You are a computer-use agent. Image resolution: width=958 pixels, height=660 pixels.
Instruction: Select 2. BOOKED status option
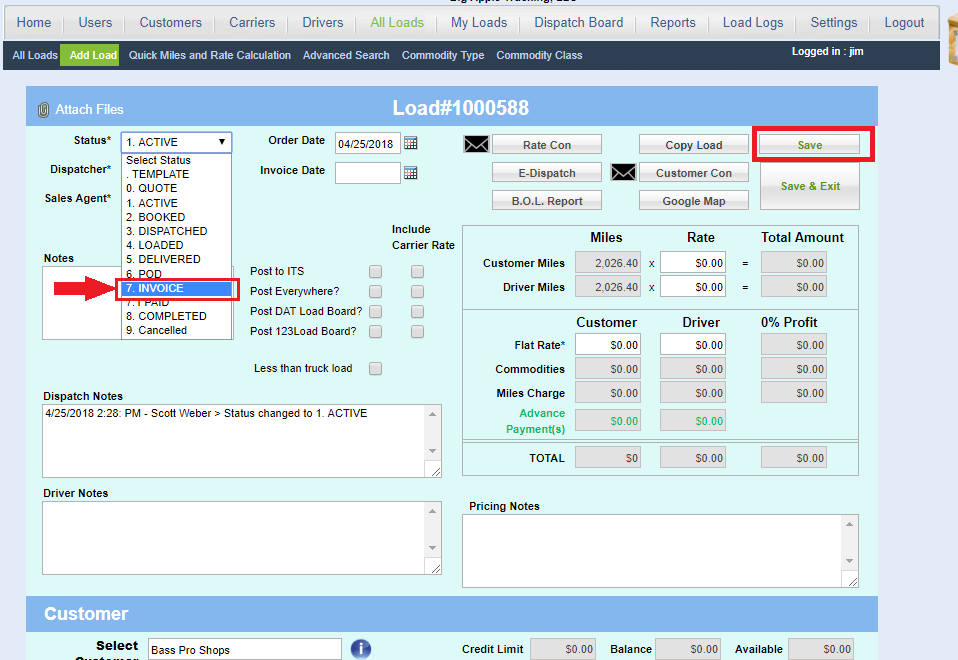[177, 218]
